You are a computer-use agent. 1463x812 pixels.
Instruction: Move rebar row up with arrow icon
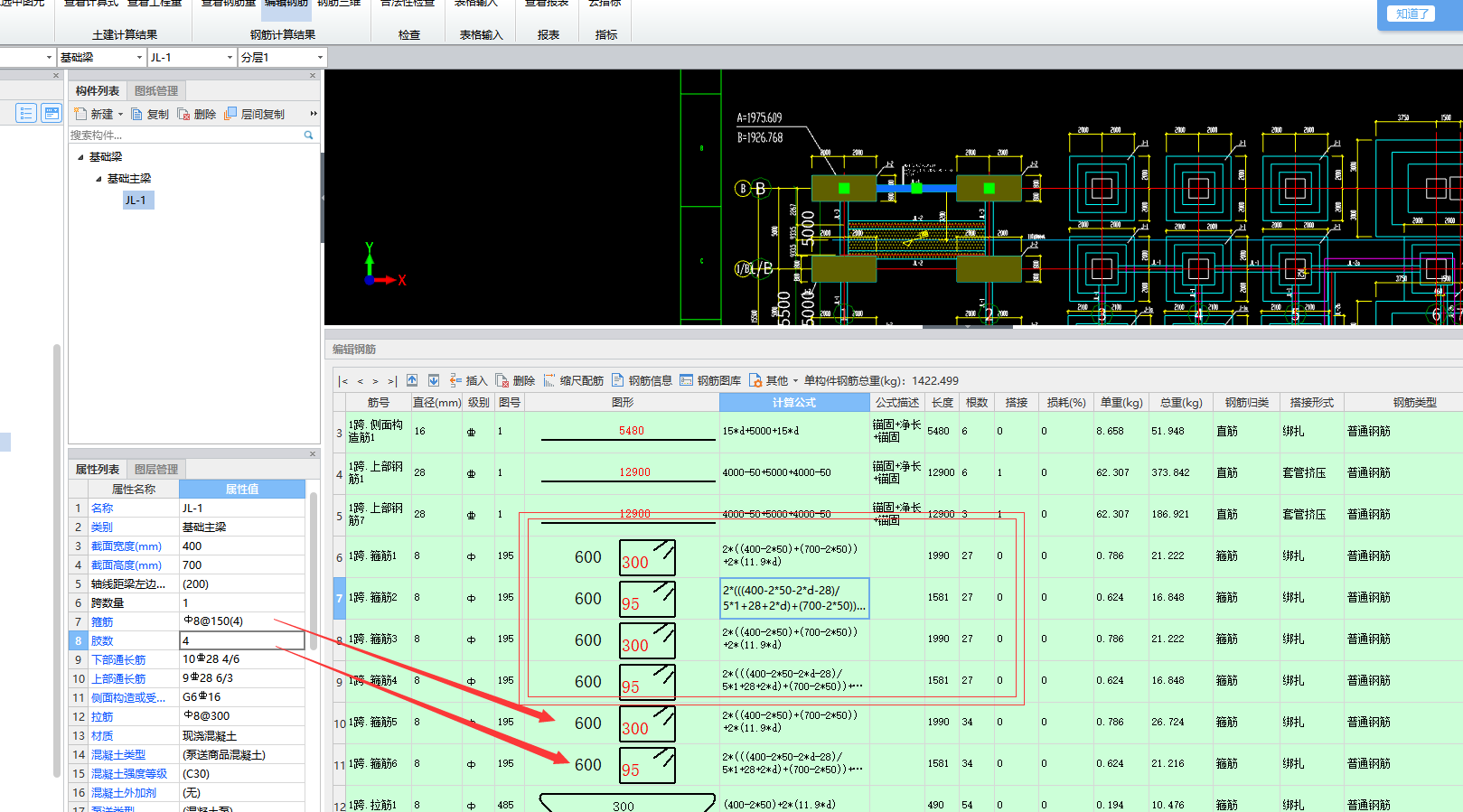(412, 380)
